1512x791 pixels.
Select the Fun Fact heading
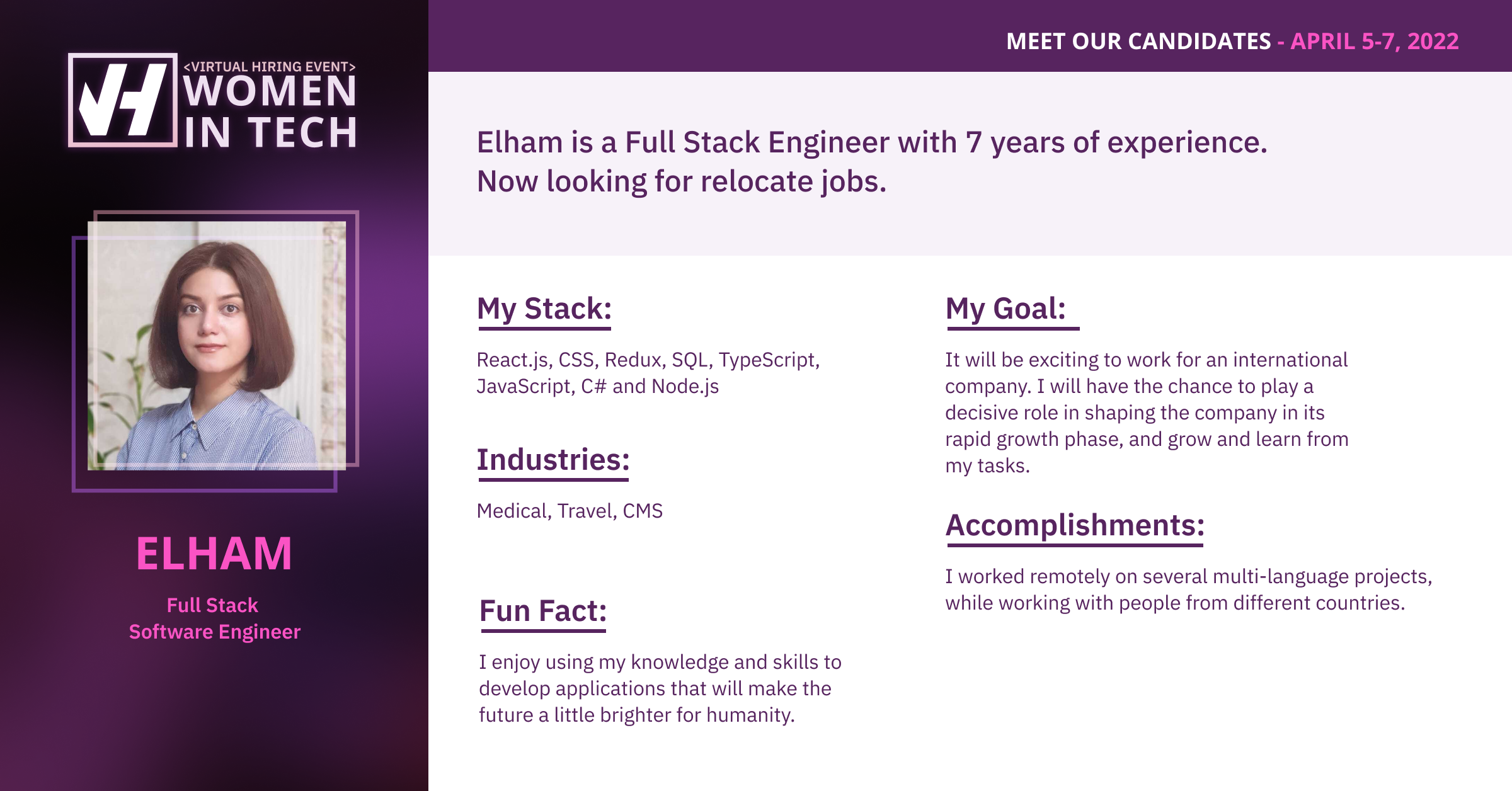542,611
